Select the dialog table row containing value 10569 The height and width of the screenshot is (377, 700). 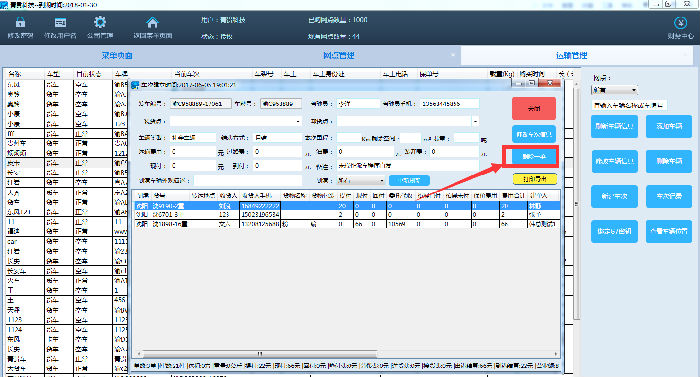(x=346, y=224)
